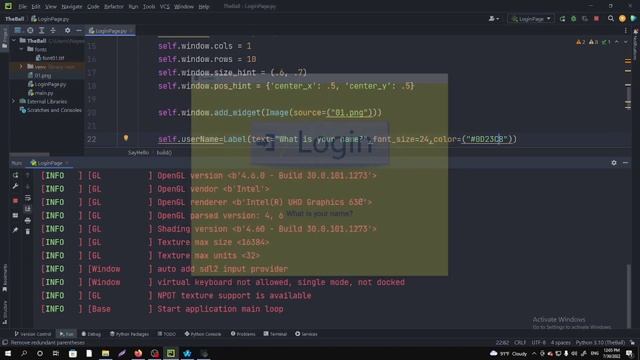Image resolution: width=640 pixels, height=360 pixels.
Task: Open the LoginPage run configuration dropdown
Action: pyautogui.click(x=531, y=19)
